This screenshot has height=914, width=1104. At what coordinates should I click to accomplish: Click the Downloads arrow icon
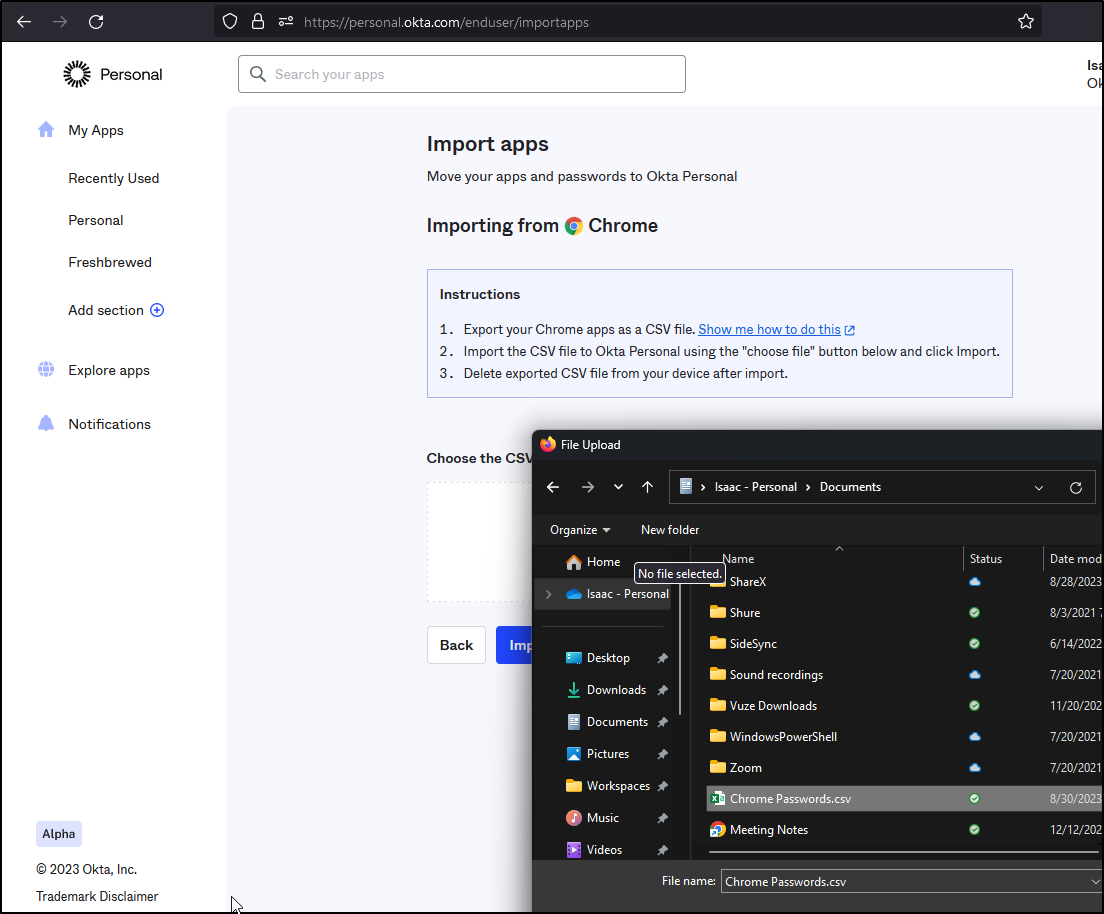(x=574, y=689)
